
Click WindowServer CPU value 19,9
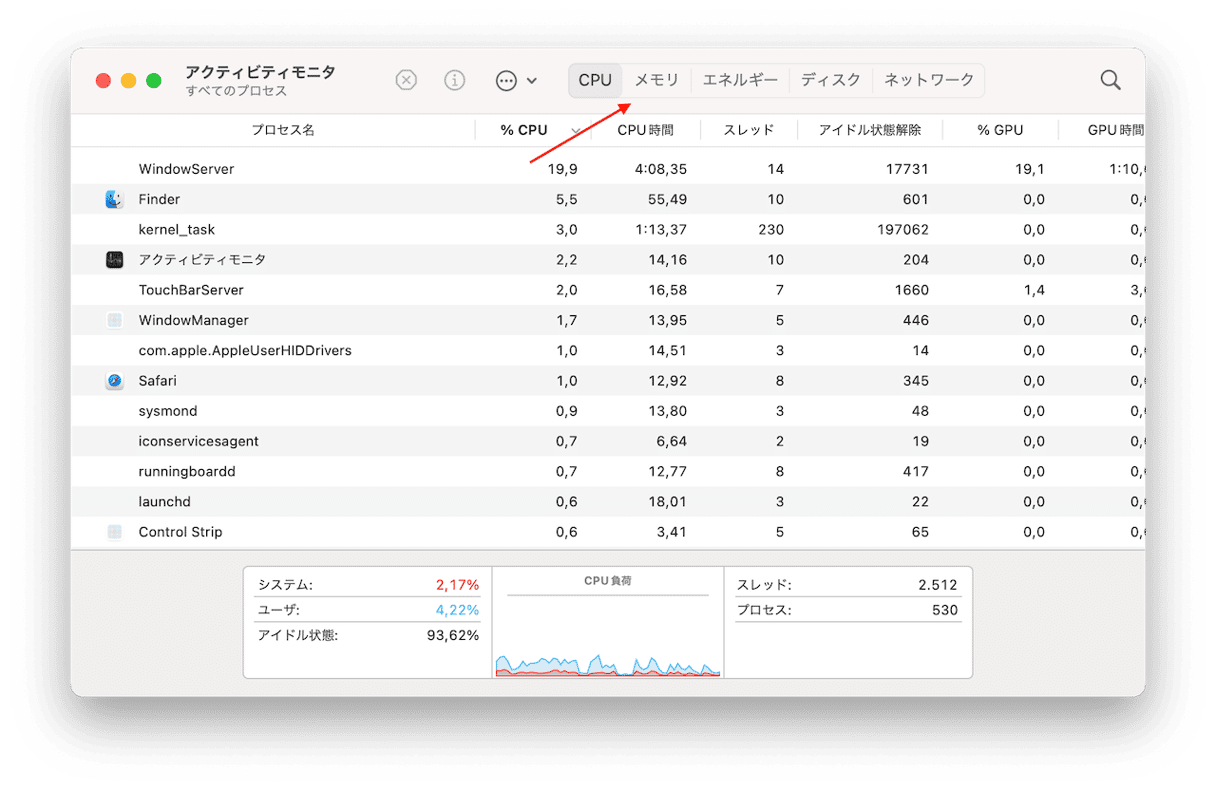(562, 169)
